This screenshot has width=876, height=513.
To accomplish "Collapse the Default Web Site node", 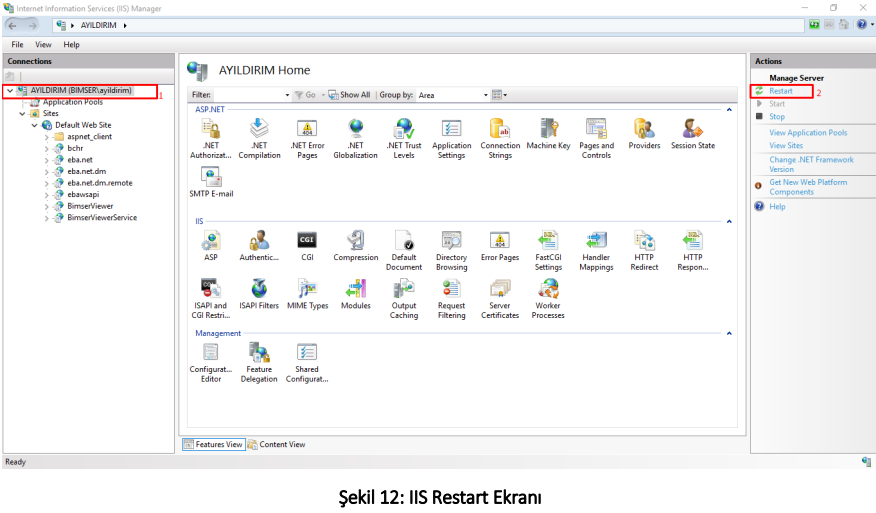I will [34, 125].
